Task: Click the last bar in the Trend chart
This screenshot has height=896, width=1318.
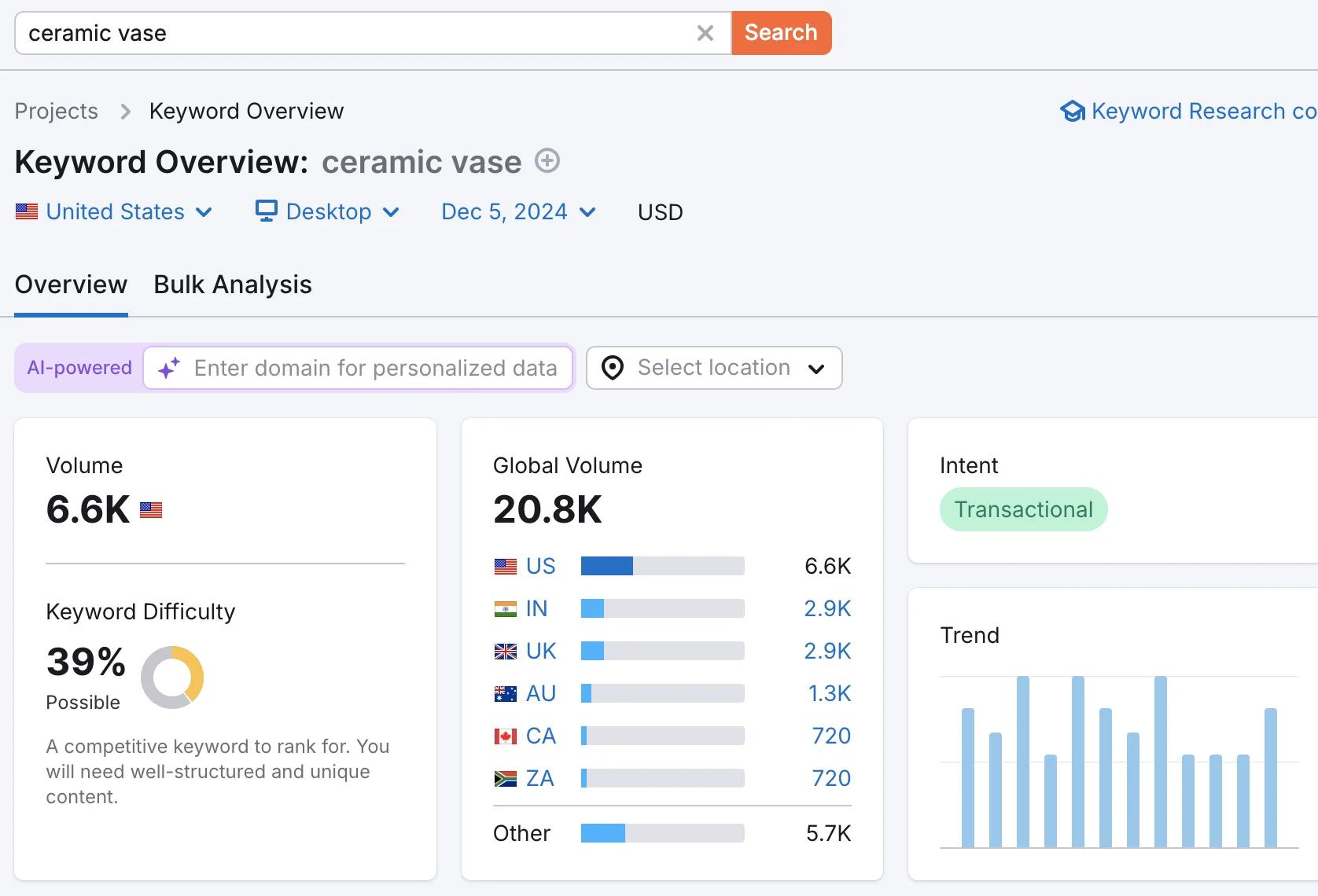Action: coord(1271,778)
